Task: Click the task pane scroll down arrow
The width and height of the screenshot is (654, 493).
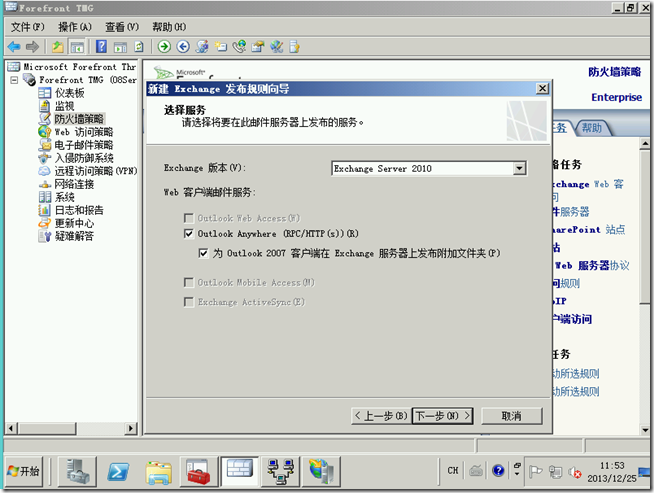Action: pyautogui.click(x=645, y=430)
